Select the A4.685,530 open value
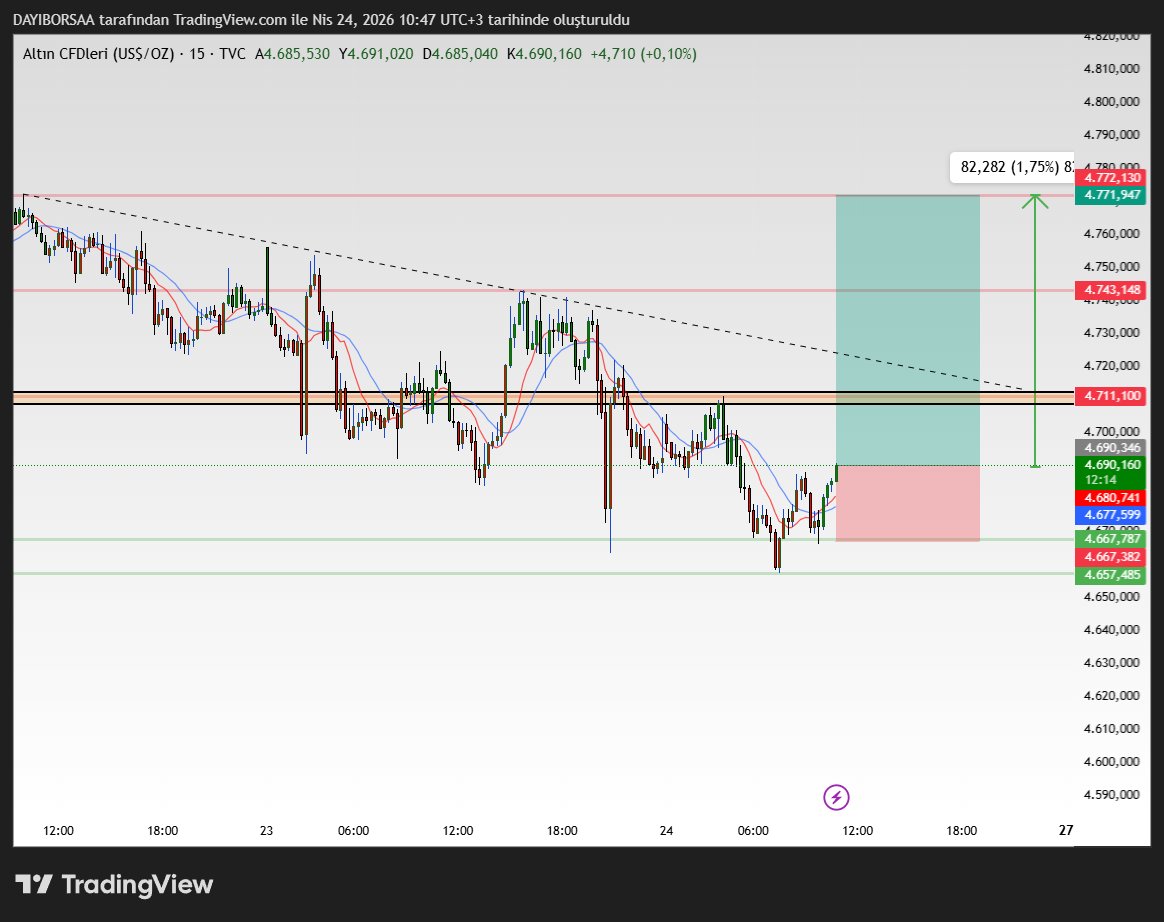The image size is (1164, 922). pyautogui.click(x=292, y=53)
